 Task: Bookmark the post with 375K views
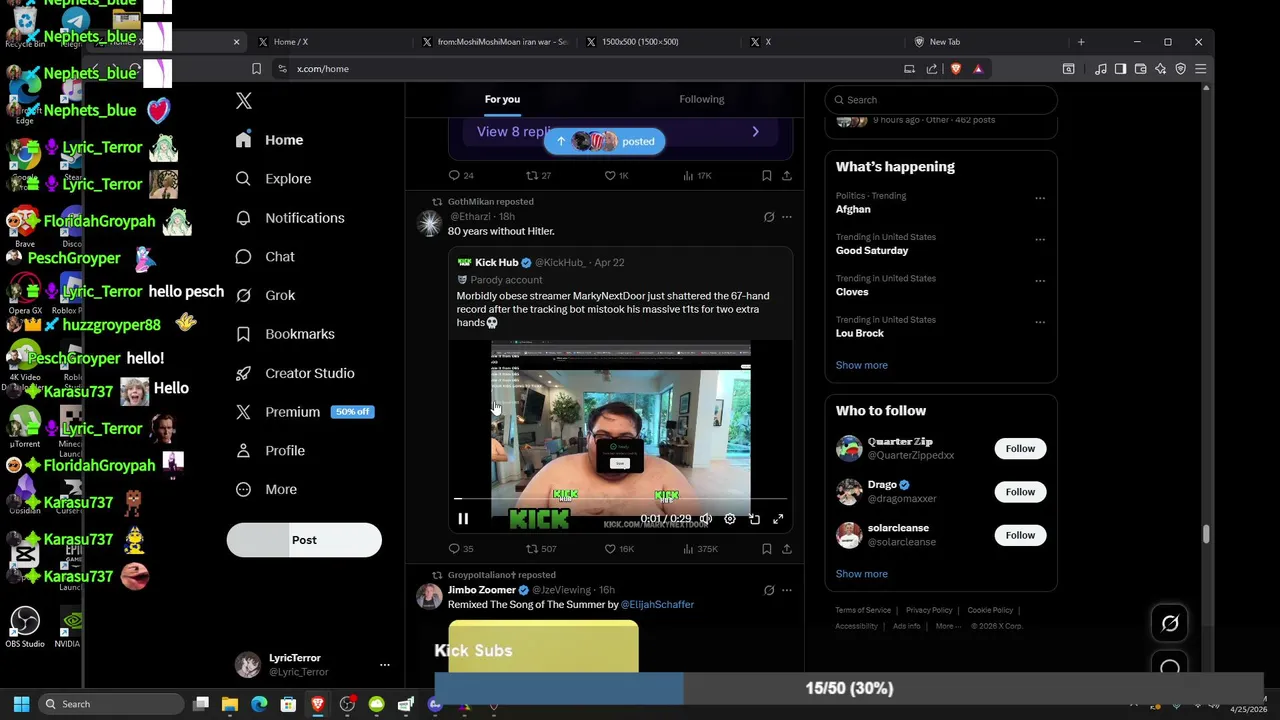point(766,549)
